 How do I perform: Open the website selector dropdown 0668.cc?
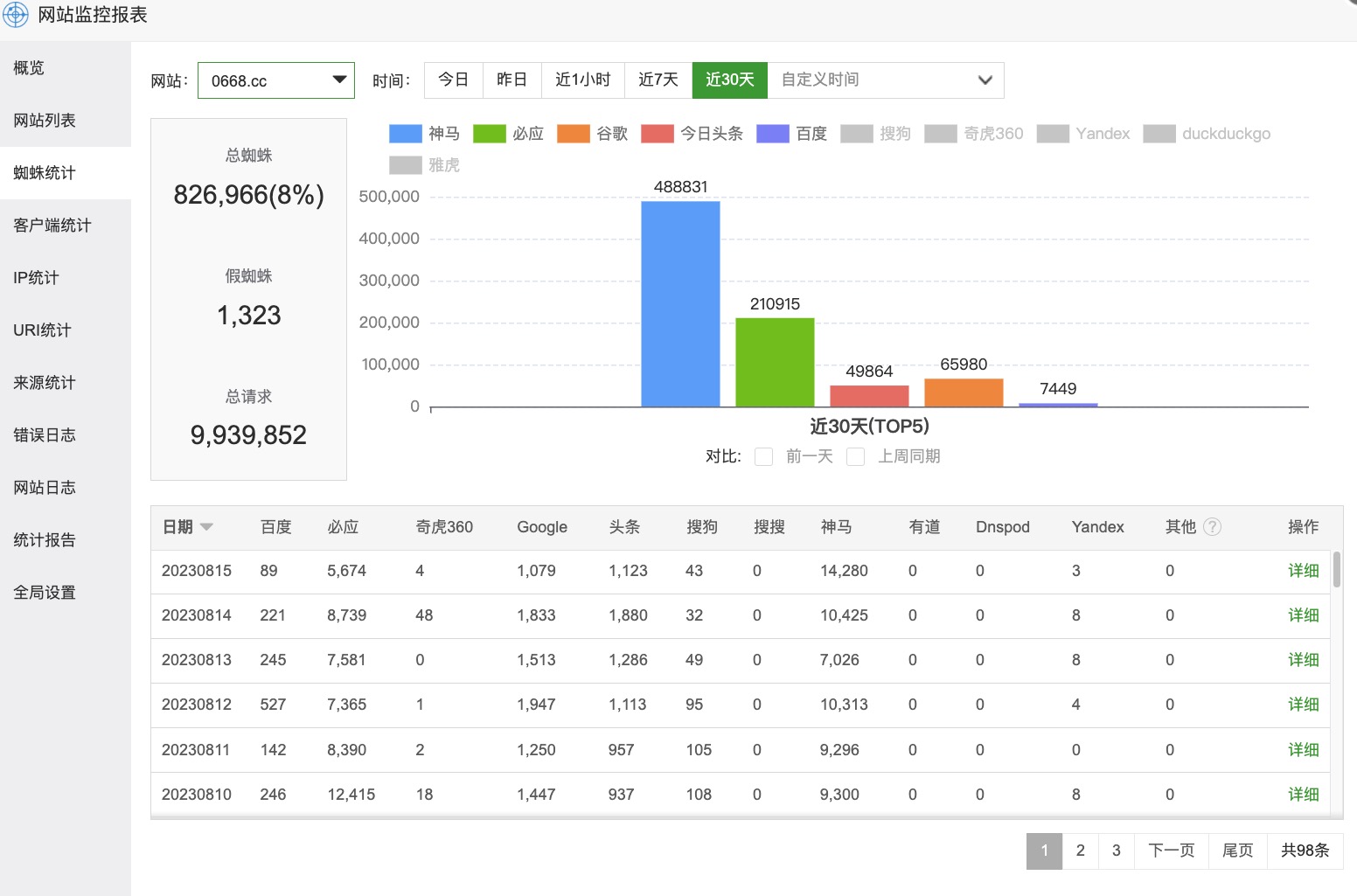pos(276,80)
